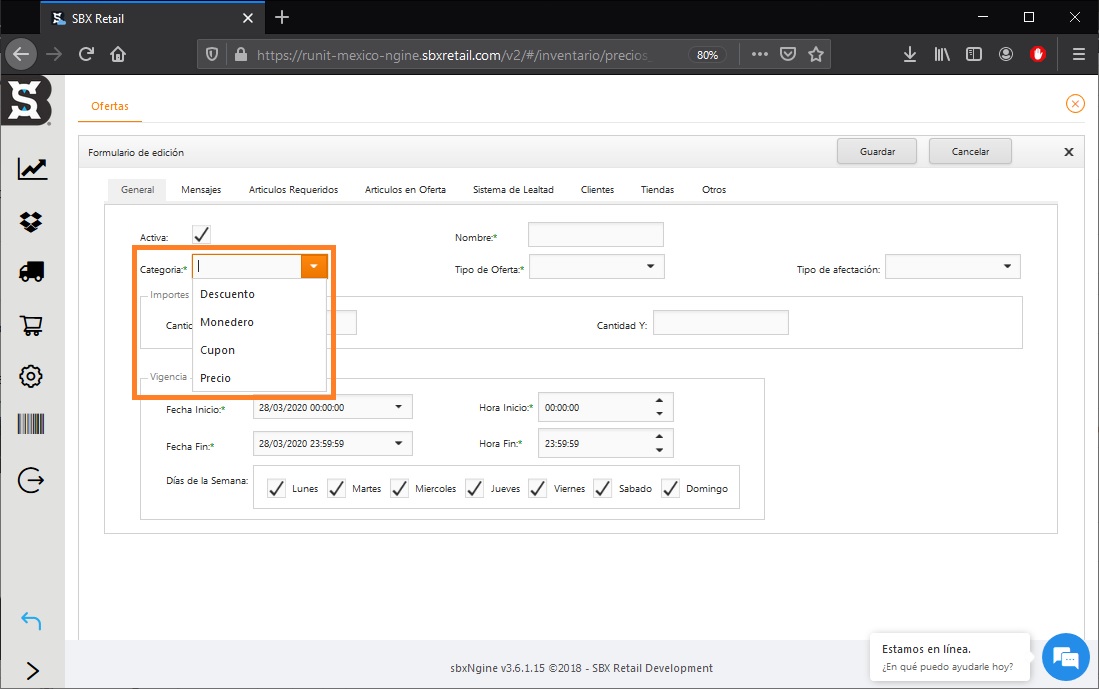Select the Ofertas page tab
Image resolution: width=1099 pixels, height=689 pixels.
110,106
